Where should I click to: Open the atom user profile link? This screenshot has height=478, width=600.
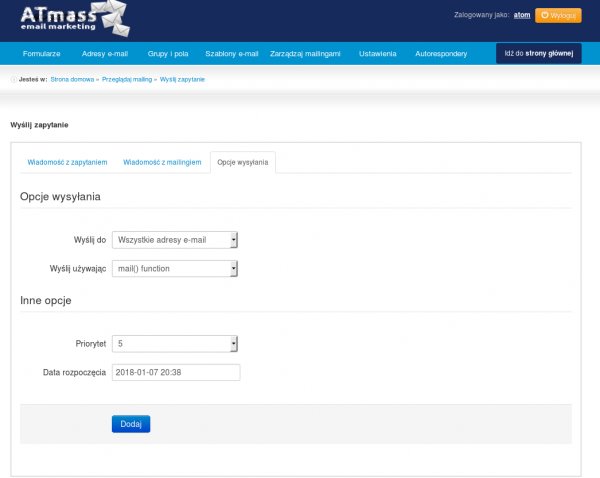pyautogui.click(x=521, y=16)
